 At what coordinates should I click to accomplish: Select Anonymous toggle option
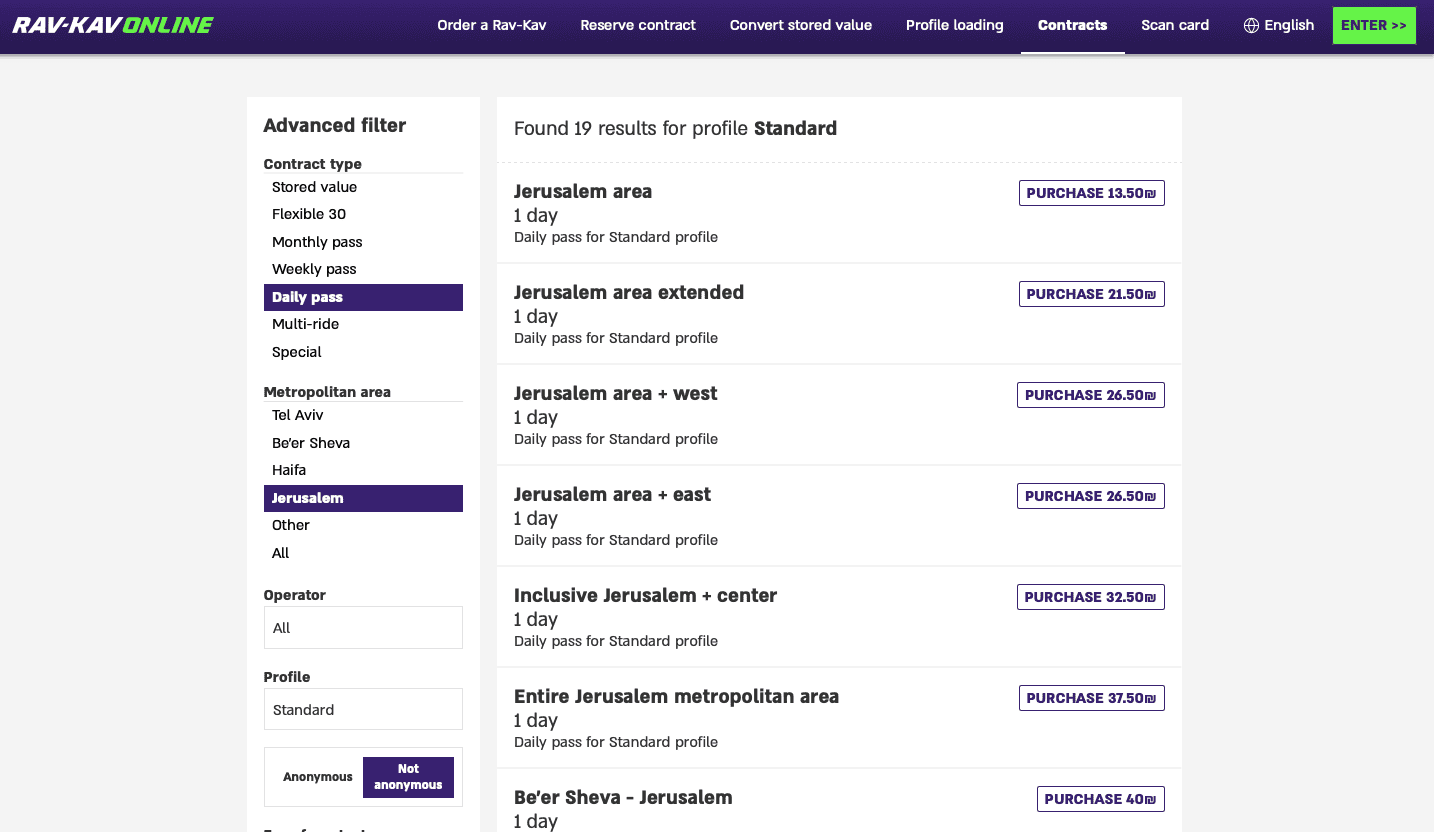coord(318,777)
